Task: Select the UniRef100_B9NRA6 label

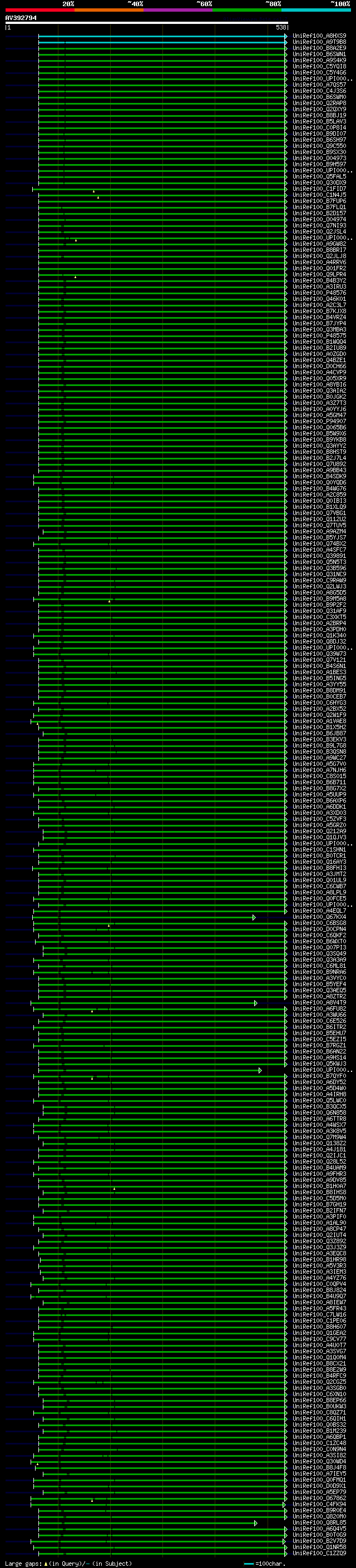Action: coord(319,972)
